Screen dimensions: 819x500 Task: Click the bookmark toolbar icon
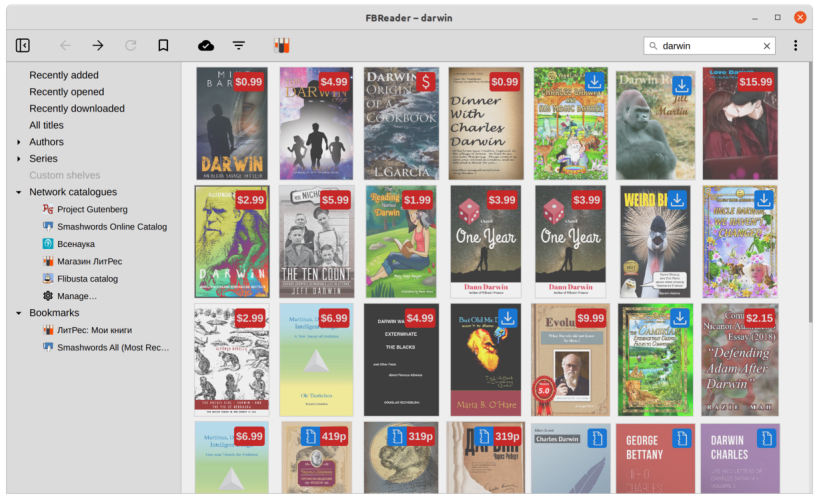[x=163, y=45]
